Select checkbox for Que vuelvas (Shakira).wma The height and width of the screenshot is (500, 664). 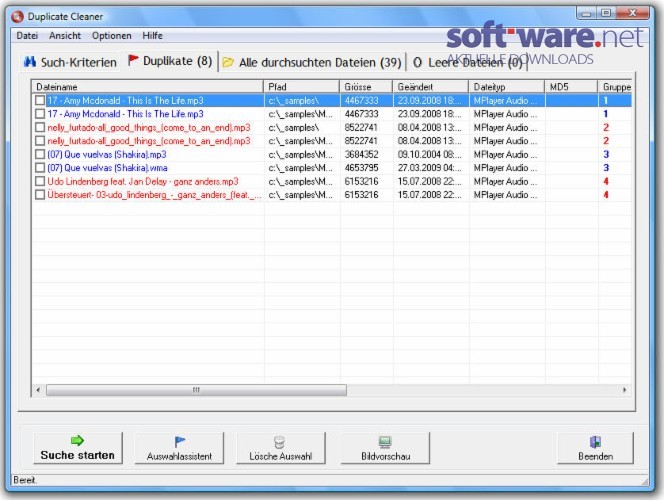click(x=40, y=168)
